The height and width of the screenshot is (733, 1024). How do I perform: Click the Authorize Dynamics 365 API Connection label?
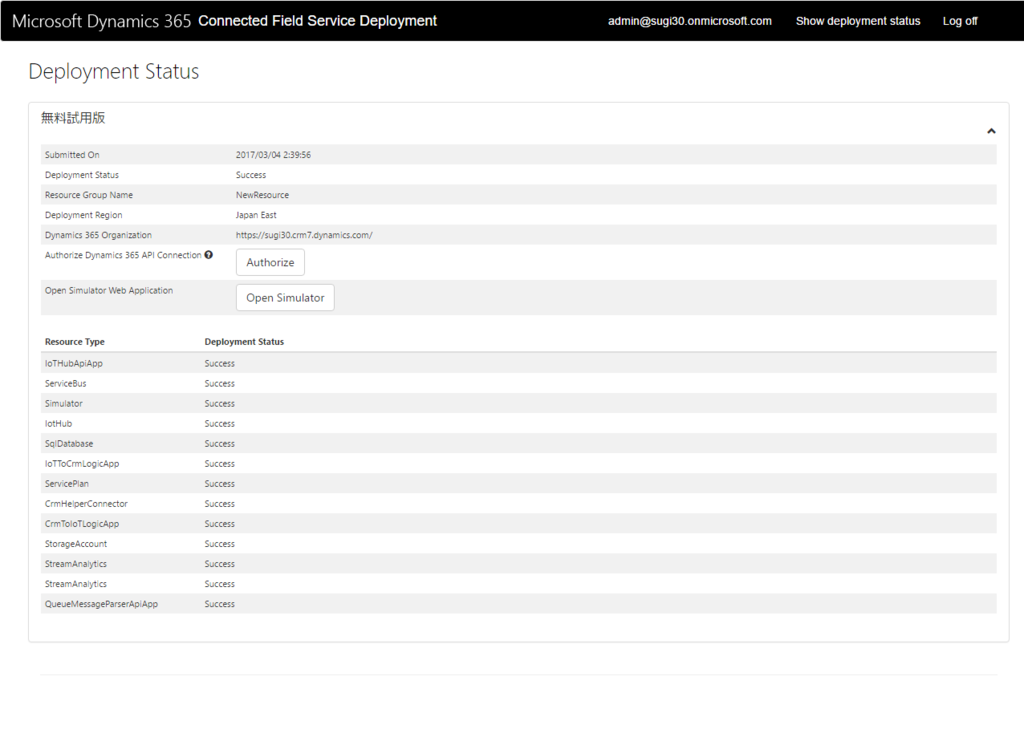[123, 255]
